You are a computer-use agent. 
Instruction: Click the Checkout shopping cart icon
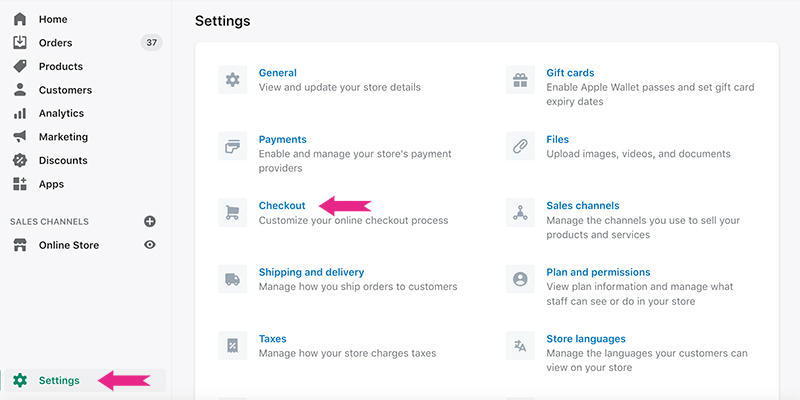[x=232, y=212]
